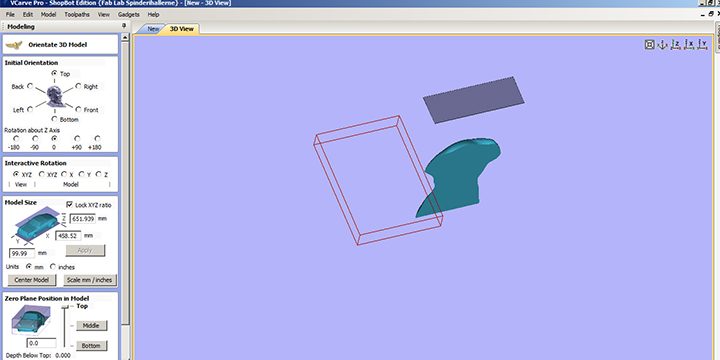
Task: Select View XYZ interactive rotation
Action: click(16, 174)
